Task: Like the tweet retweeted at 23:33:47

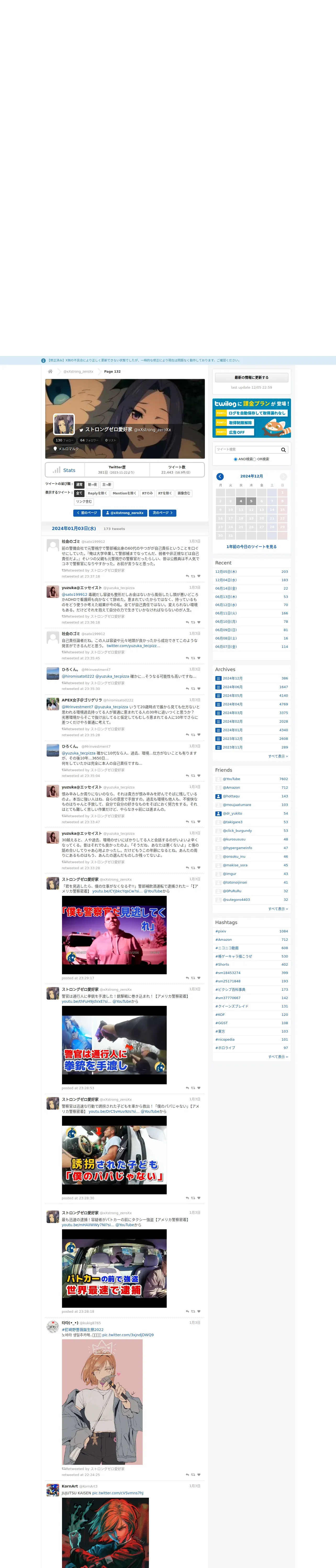Action: pyautogui.click(x=199, y=822)
